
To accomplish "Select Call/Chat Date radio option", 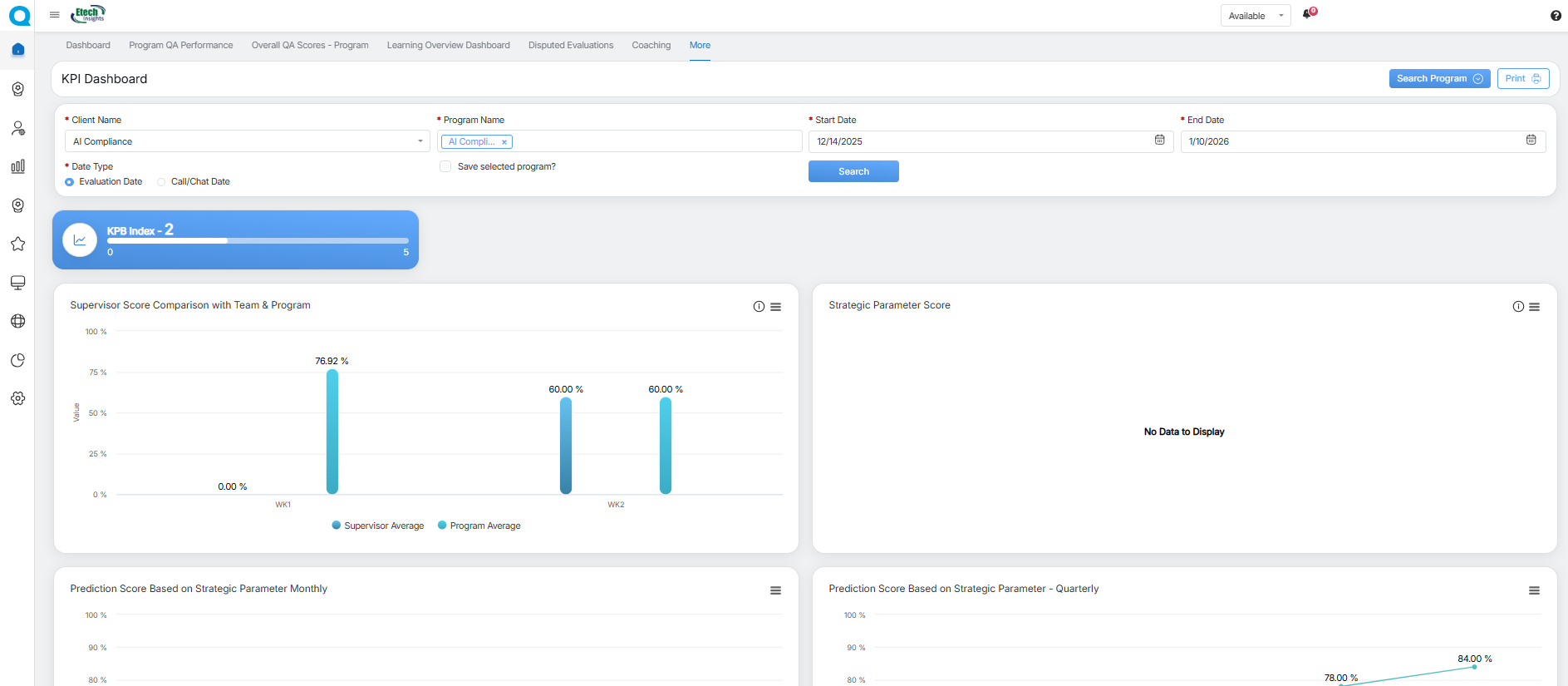I will 161,182.
